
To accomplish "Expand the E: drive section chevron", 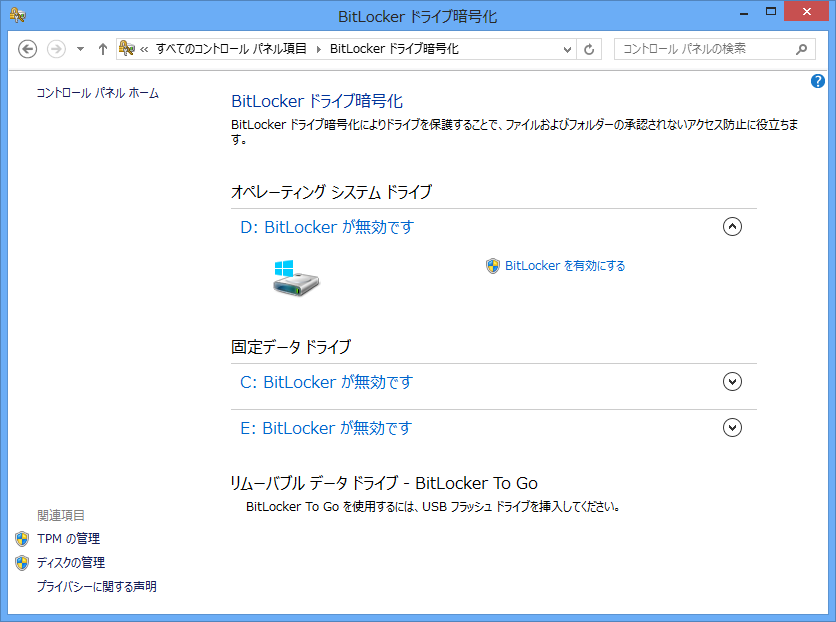I will point(732,427).
